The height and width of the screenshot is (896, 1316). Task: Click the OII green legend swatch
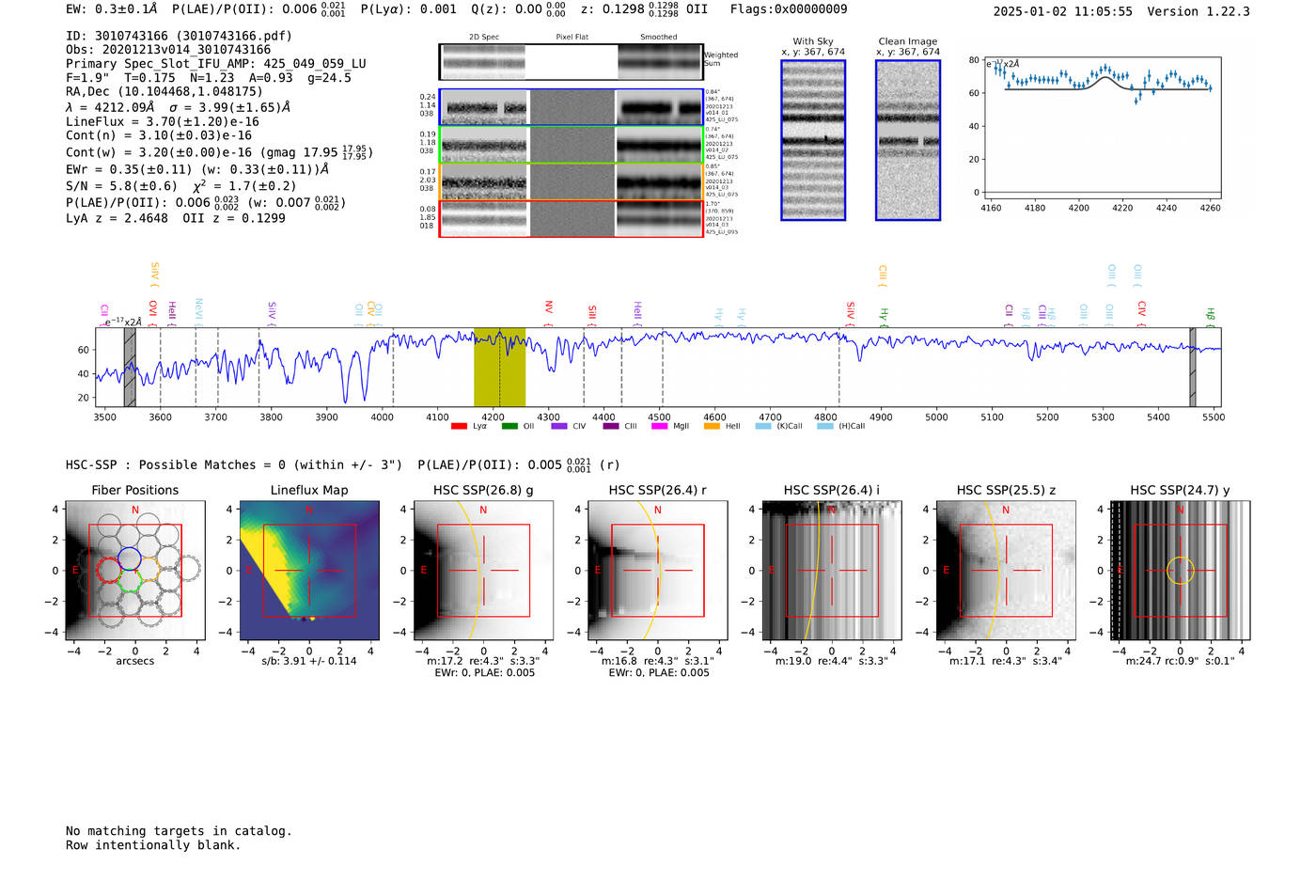509,426
